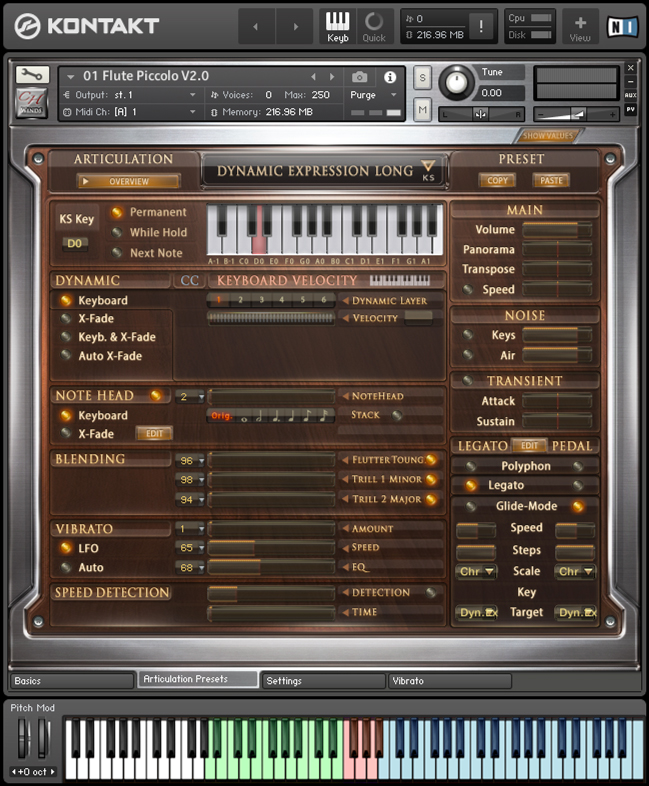
Task: Select Permanent keyswitch mode
Action: [x=117, y=213]
